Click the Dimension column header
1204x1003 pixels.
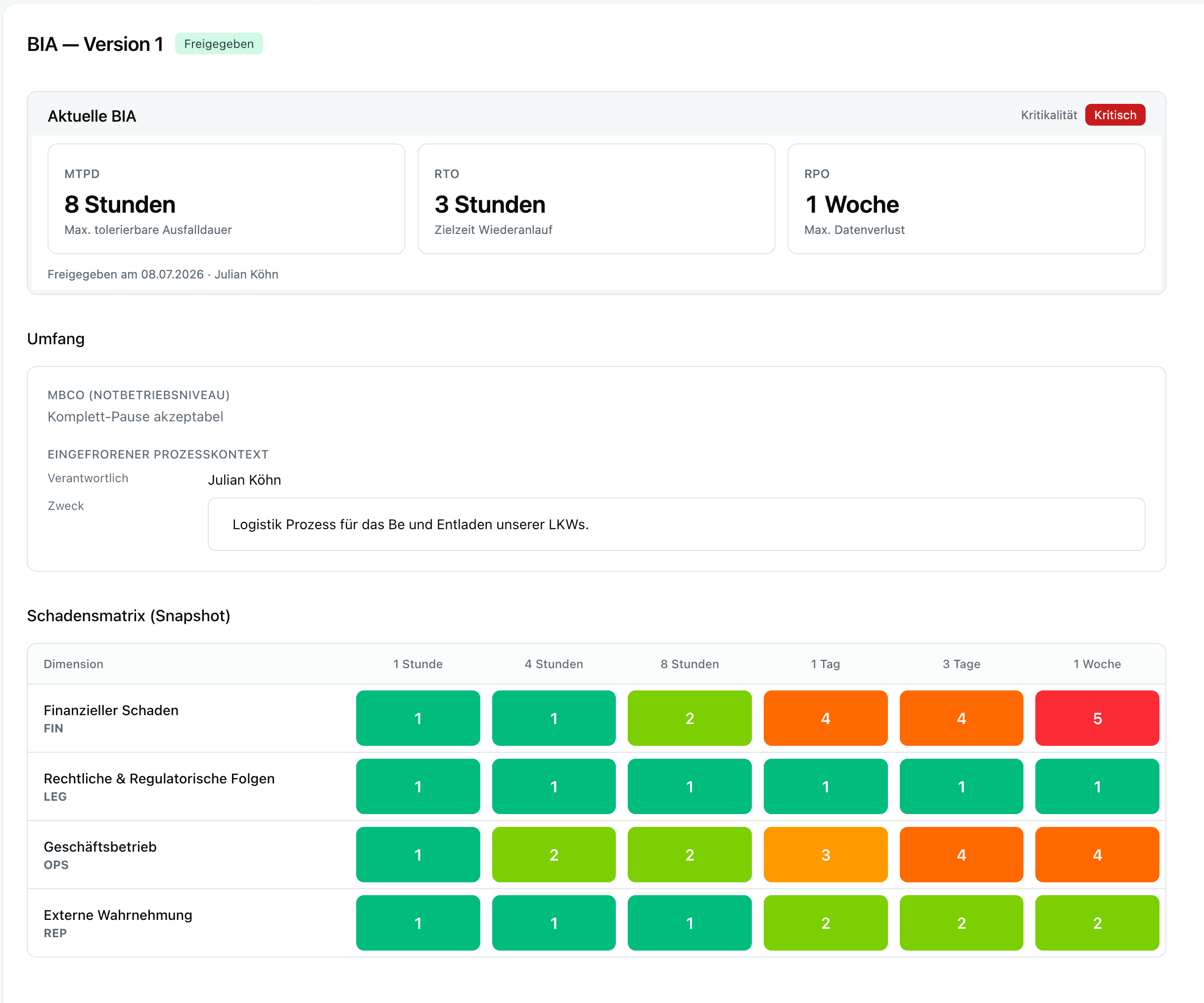coord(73,664)
